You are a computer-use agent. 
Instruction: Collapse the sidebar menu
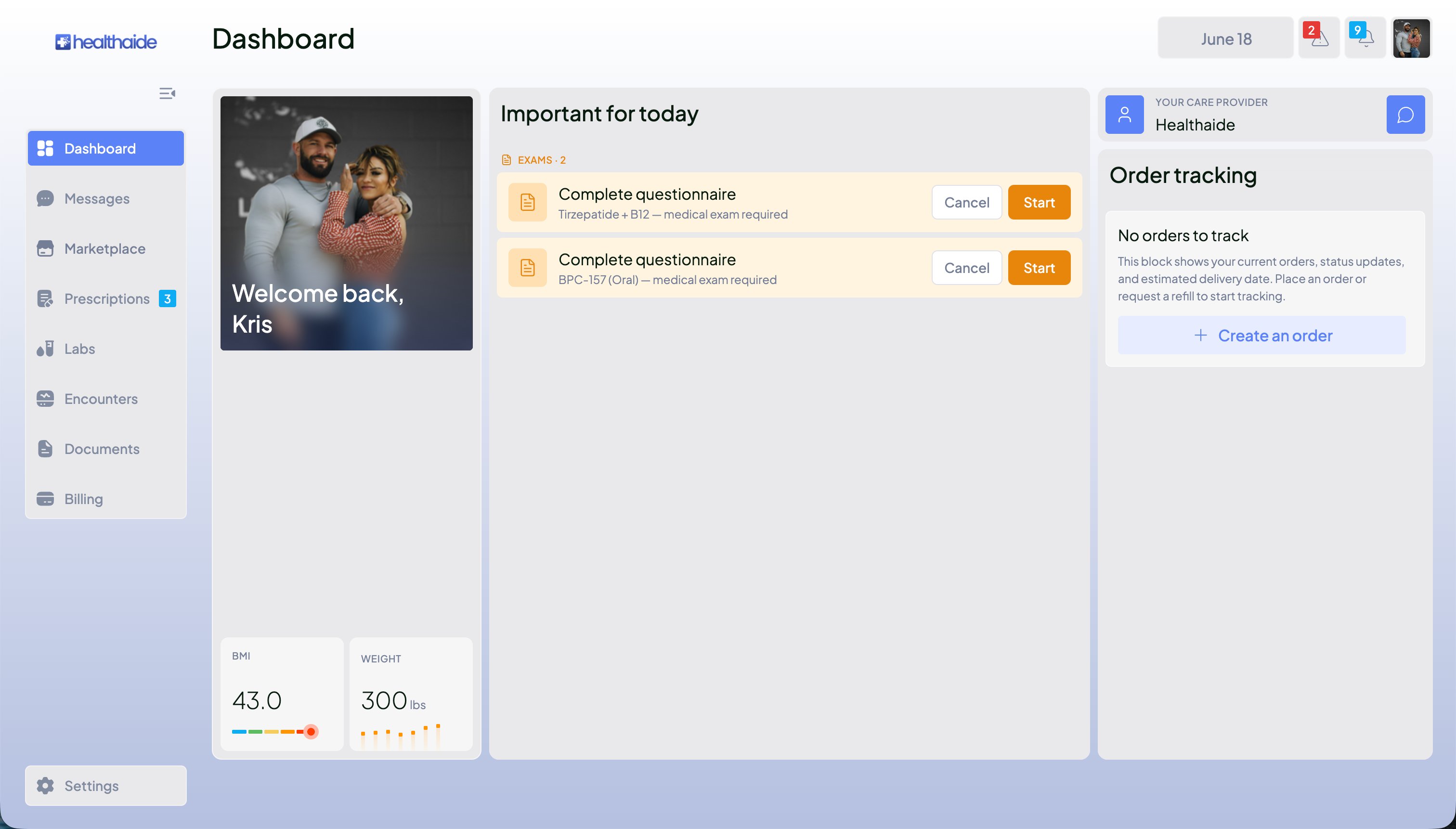point(167,93)
